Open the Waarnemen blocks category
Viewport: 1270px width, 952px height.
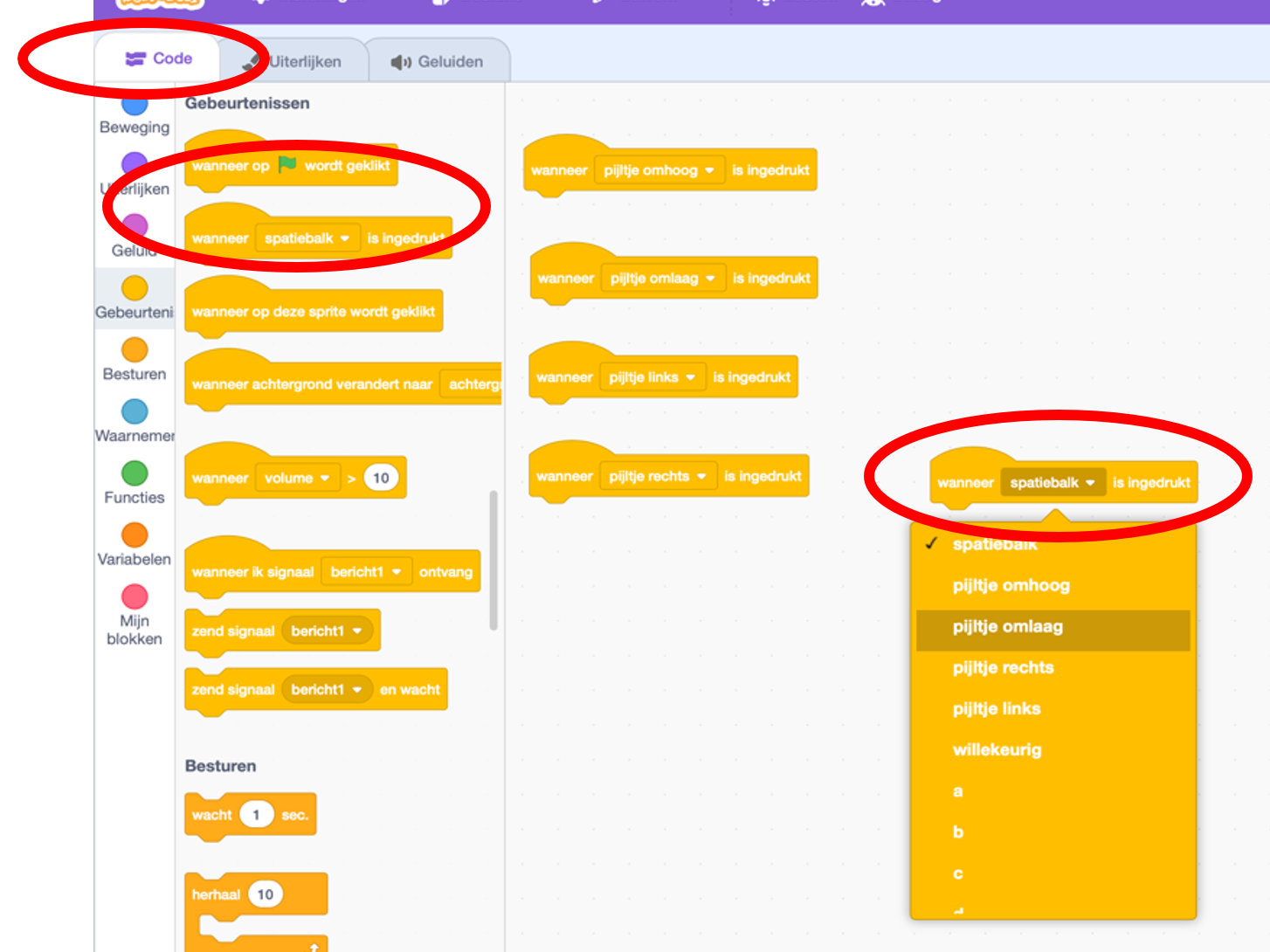pyautogui.click(x=135, y=412)
